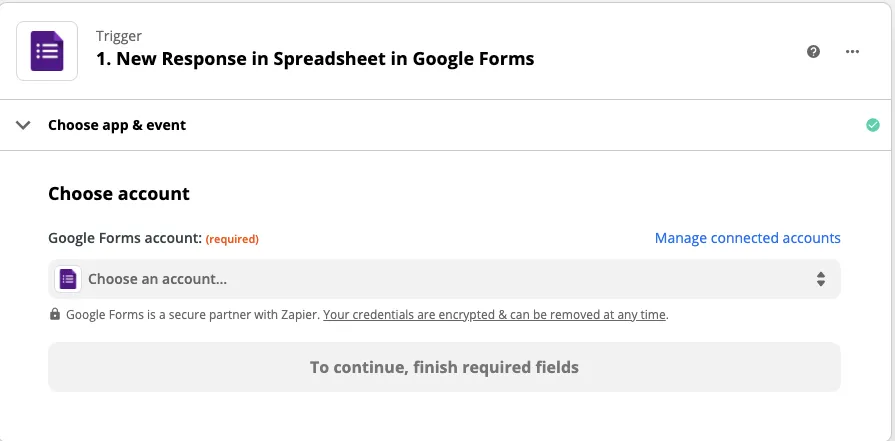Image resolution: width=895 pixels, height=441 pixels.
Task: Click the up-down arrows of account selector
Action: (820, 279)
